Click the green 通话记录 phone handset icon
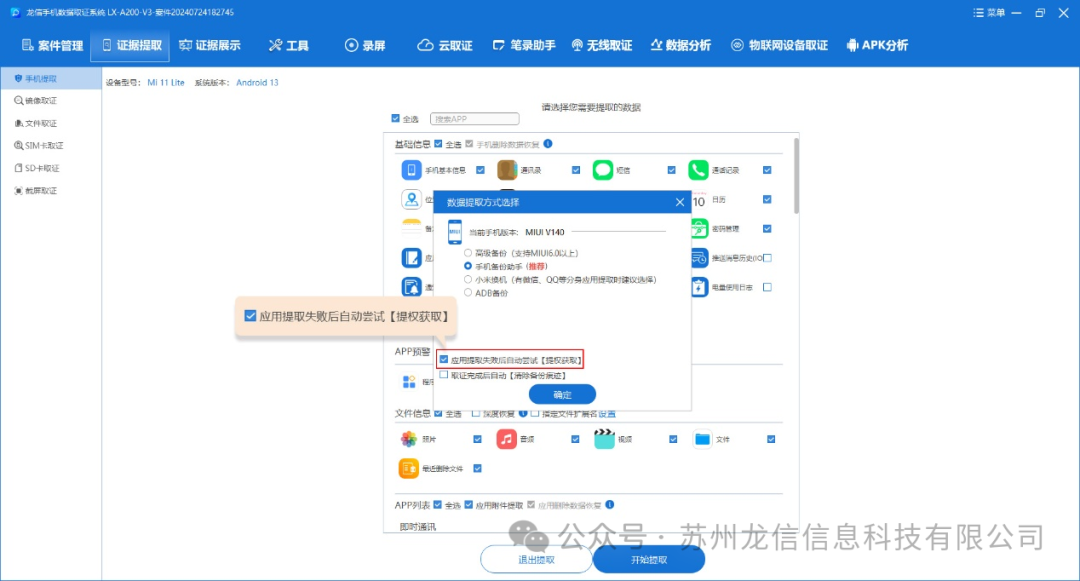This screenshot has height=581, width=1080. [698, 169]
